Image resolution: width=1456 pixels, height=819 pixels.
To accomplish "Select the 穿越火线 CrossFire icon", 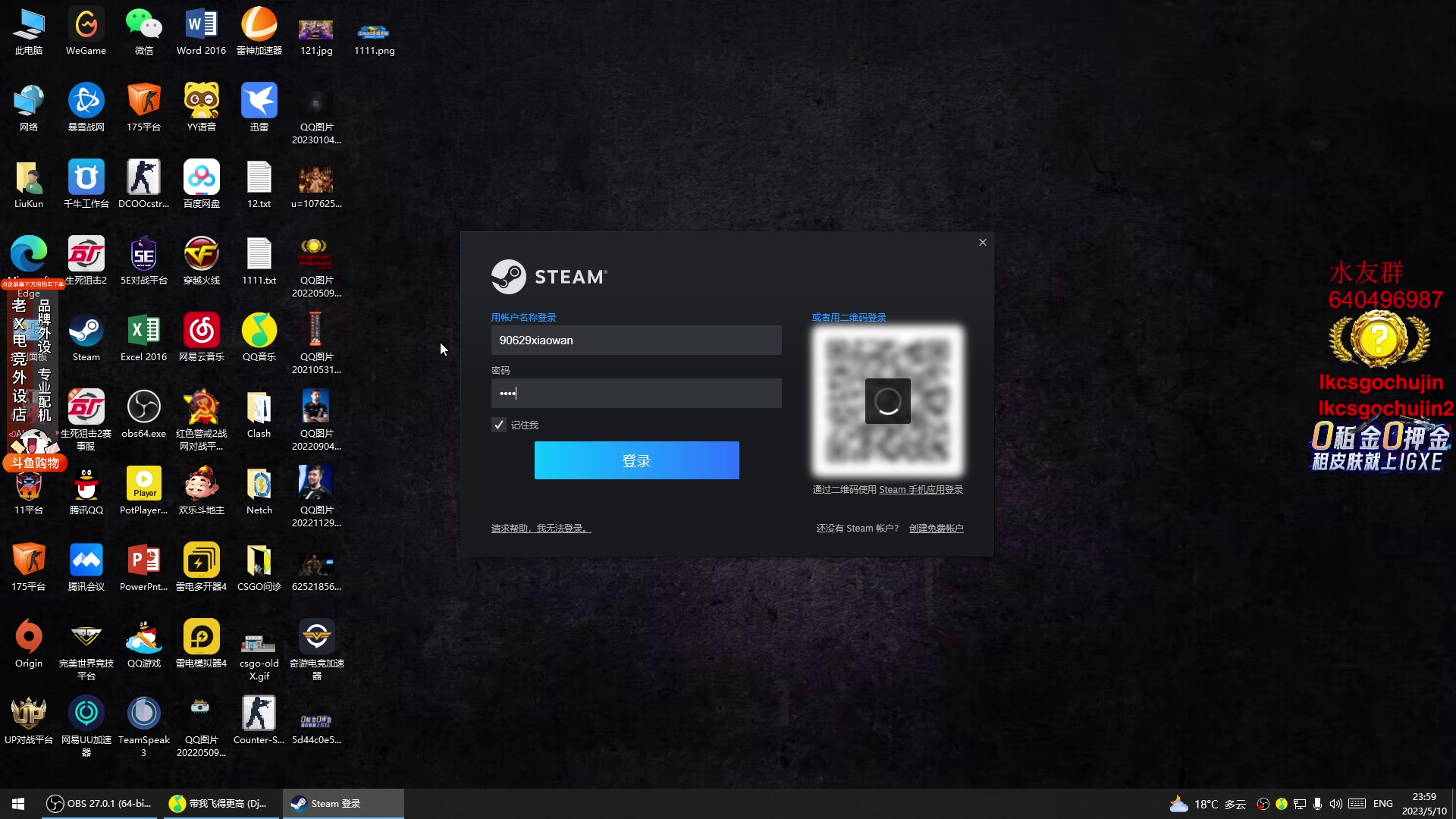I will tap(201, 262).
